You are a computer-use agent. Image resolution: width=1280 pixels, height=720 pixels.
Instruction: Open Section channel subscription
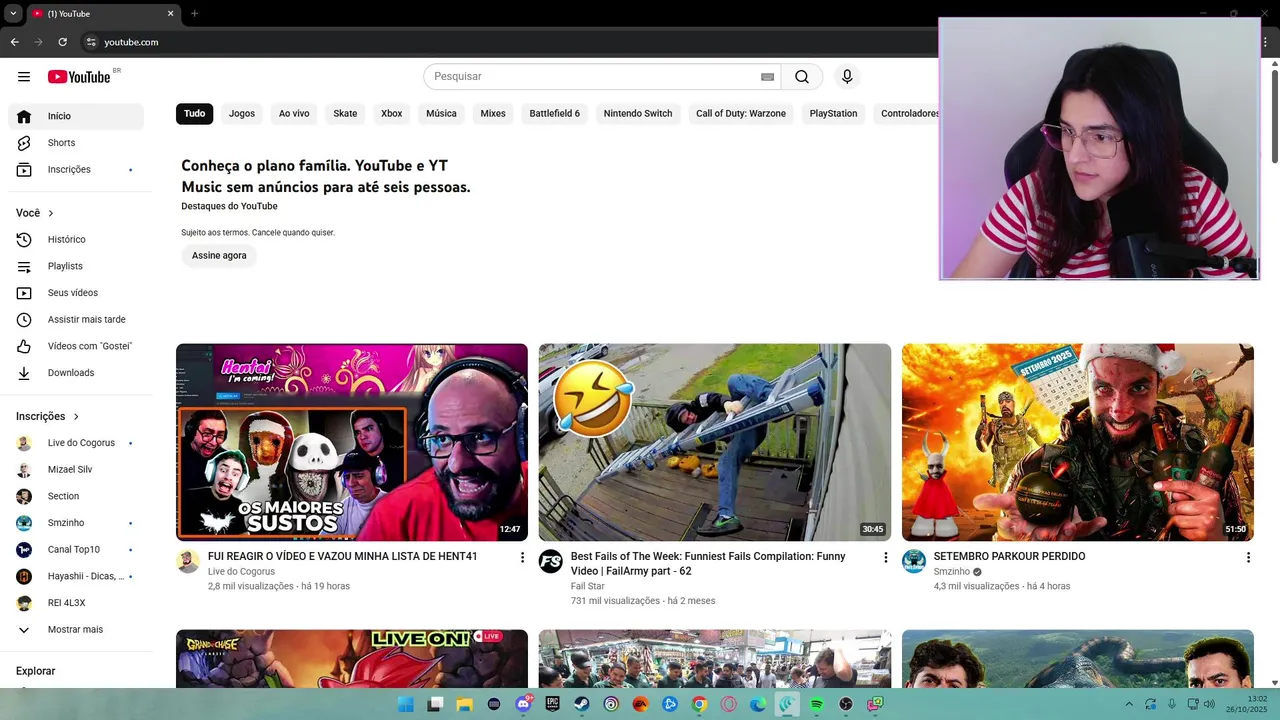[x=76, y=496]
